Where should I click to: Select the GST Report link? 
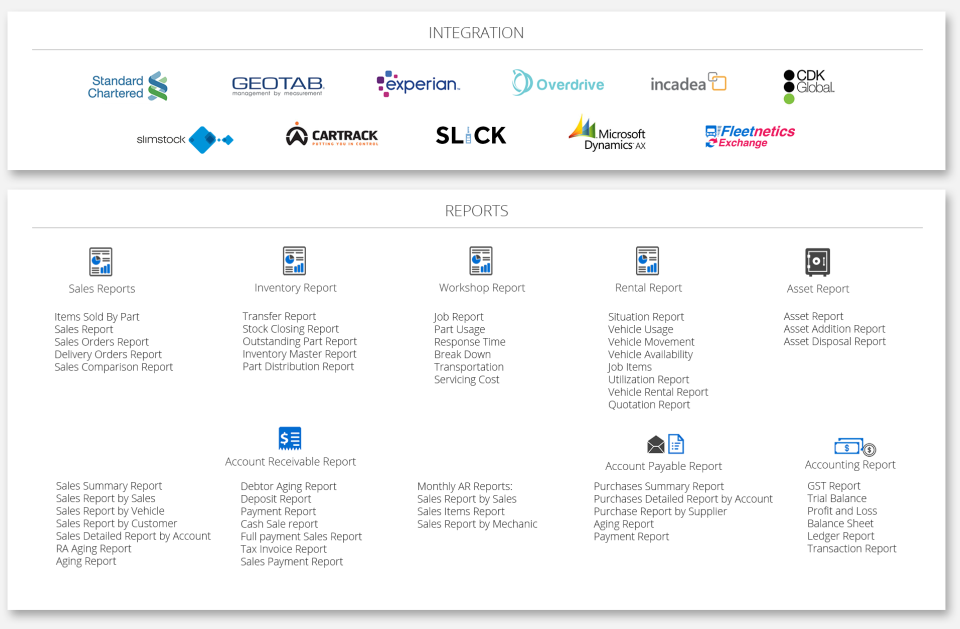click(x=833, y=485)
